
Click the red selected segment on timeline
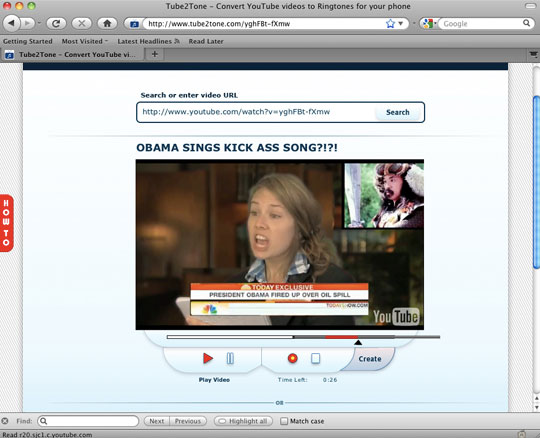coord(342,337)
